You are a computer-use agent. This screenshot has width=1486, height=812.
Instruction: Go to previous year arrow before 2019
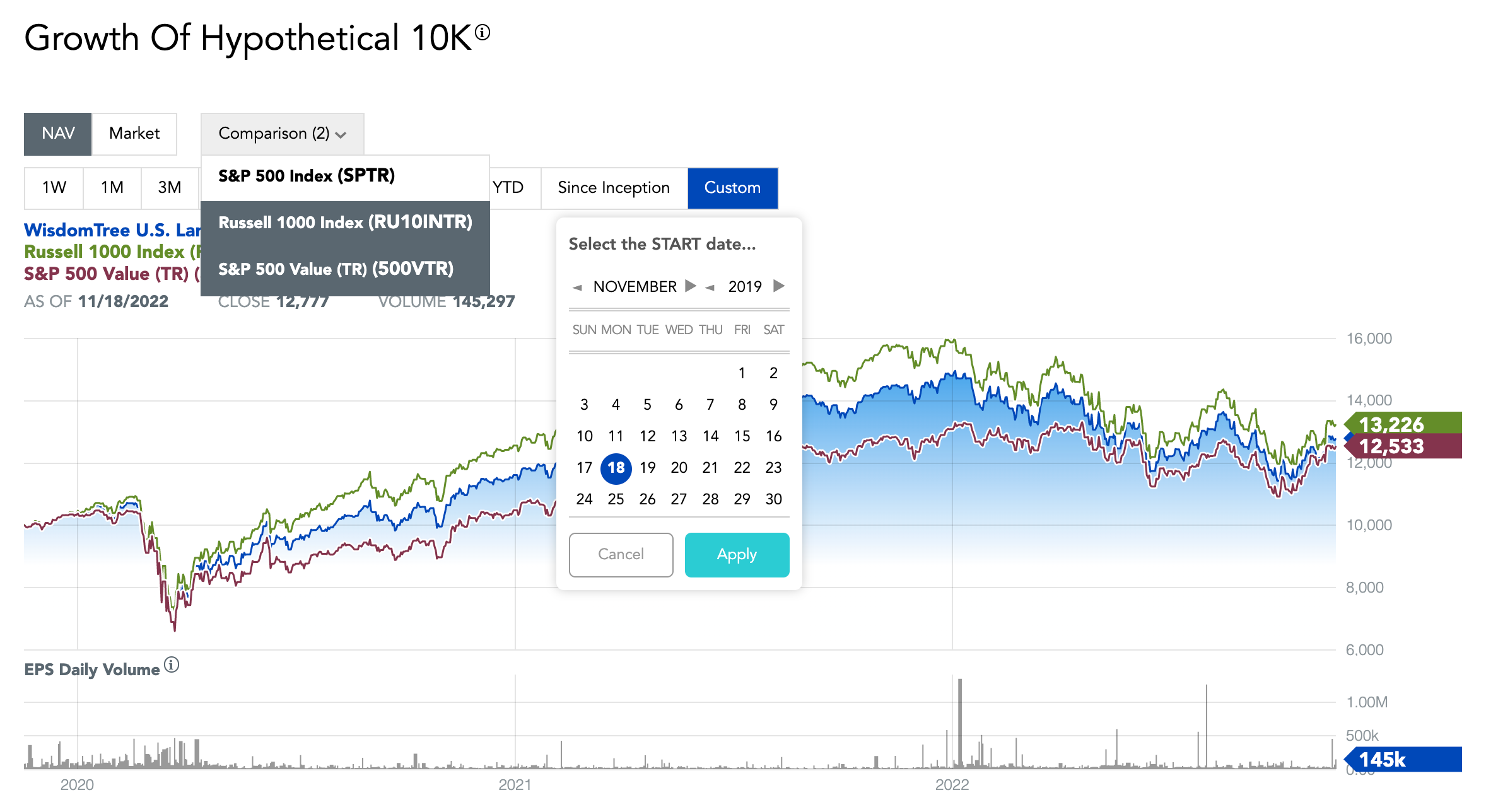pyautogui.click(x=710, y=287)
